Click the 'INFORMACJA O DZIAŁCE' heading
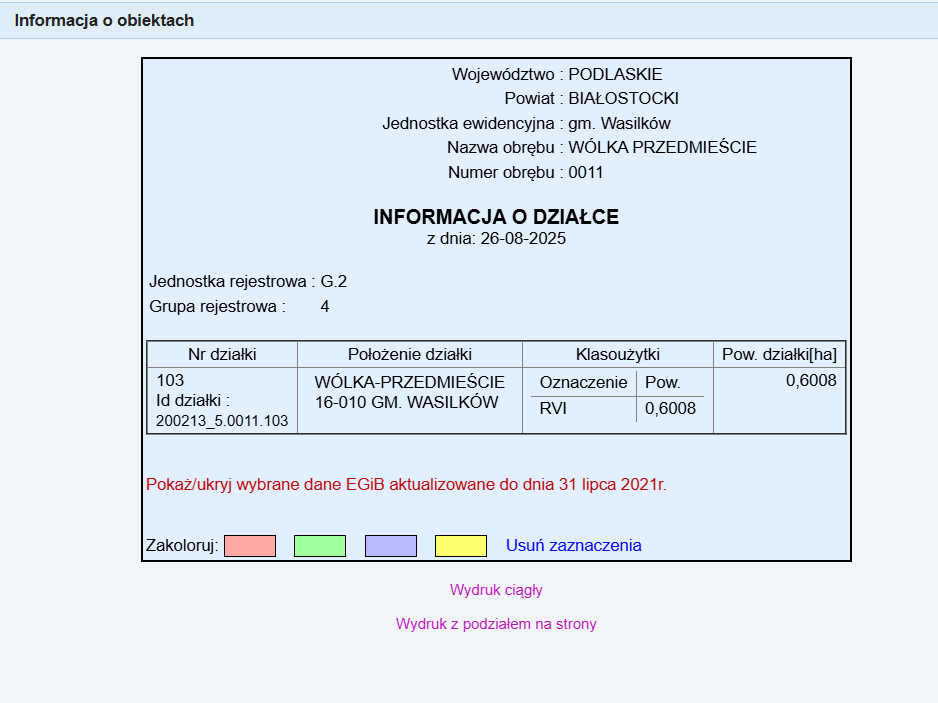 tap(496, 217)
